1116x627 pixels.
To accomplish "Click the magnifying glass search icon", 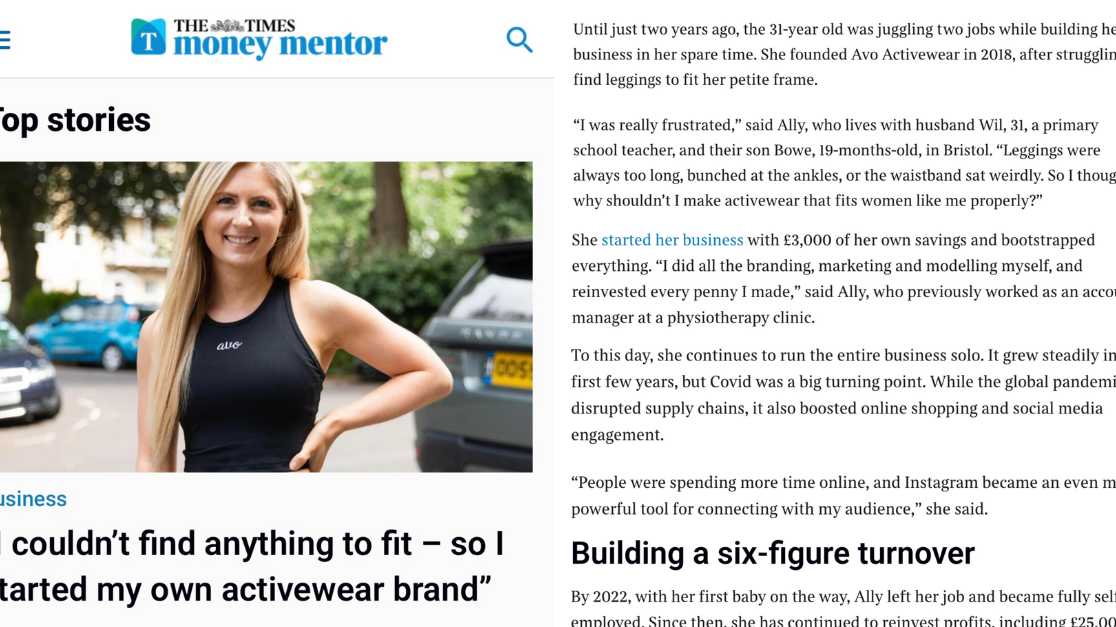I will (x=519, y=40).
